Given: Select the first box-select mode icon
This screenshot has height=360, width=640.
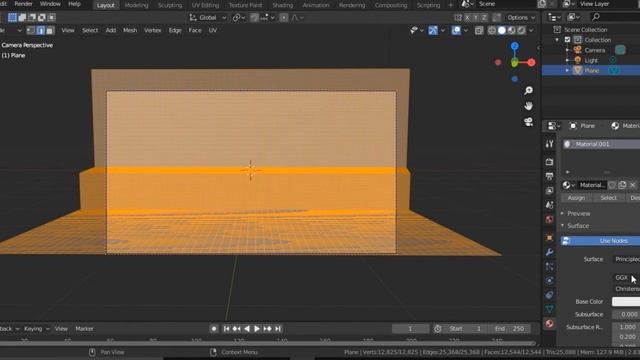Looking at the screenshot, I should pos(12,18).
